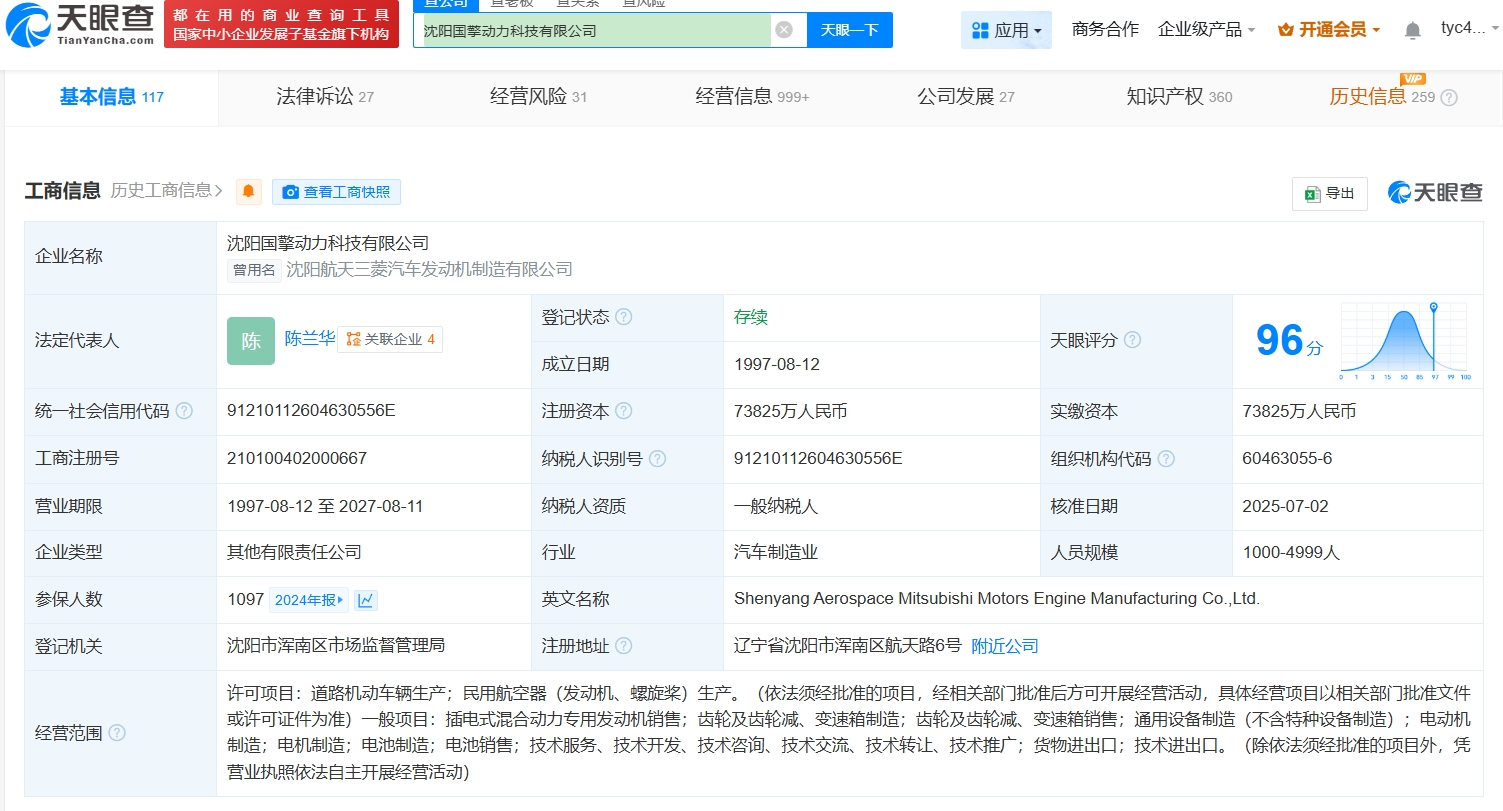Click help icon beside 组织机构代码
Viewport: 1503px width, 811px height.
(x=1166, y=459)
